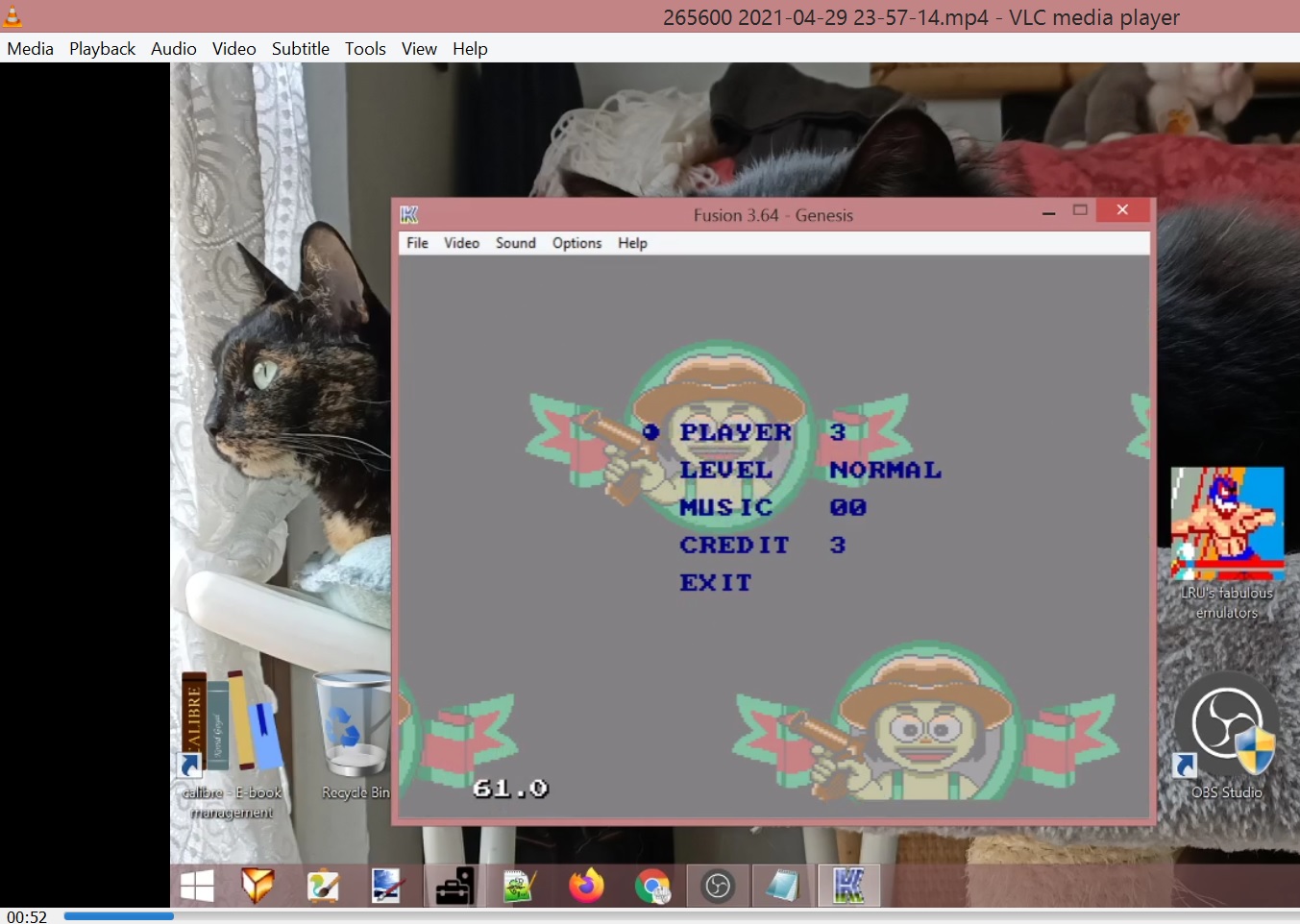Click the VLC seek progress bar
The width and height of the screenshot is (1300, 924).
[673, 916]
